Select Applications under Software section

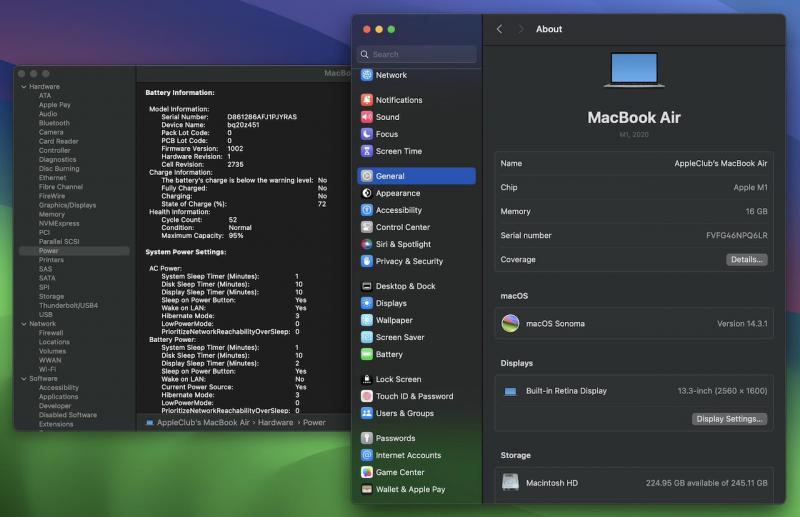(x=59, y=397)
